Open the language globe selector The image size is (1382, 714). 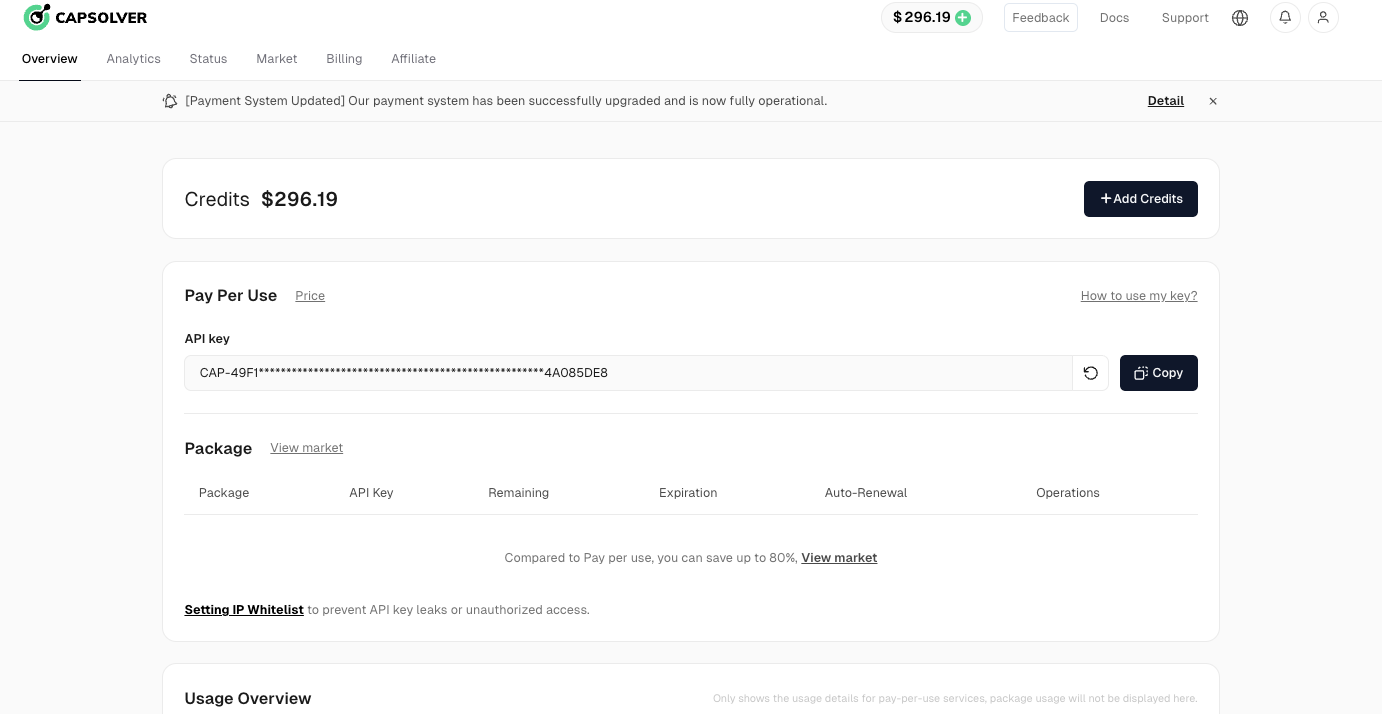click(x=1240, y=18)
